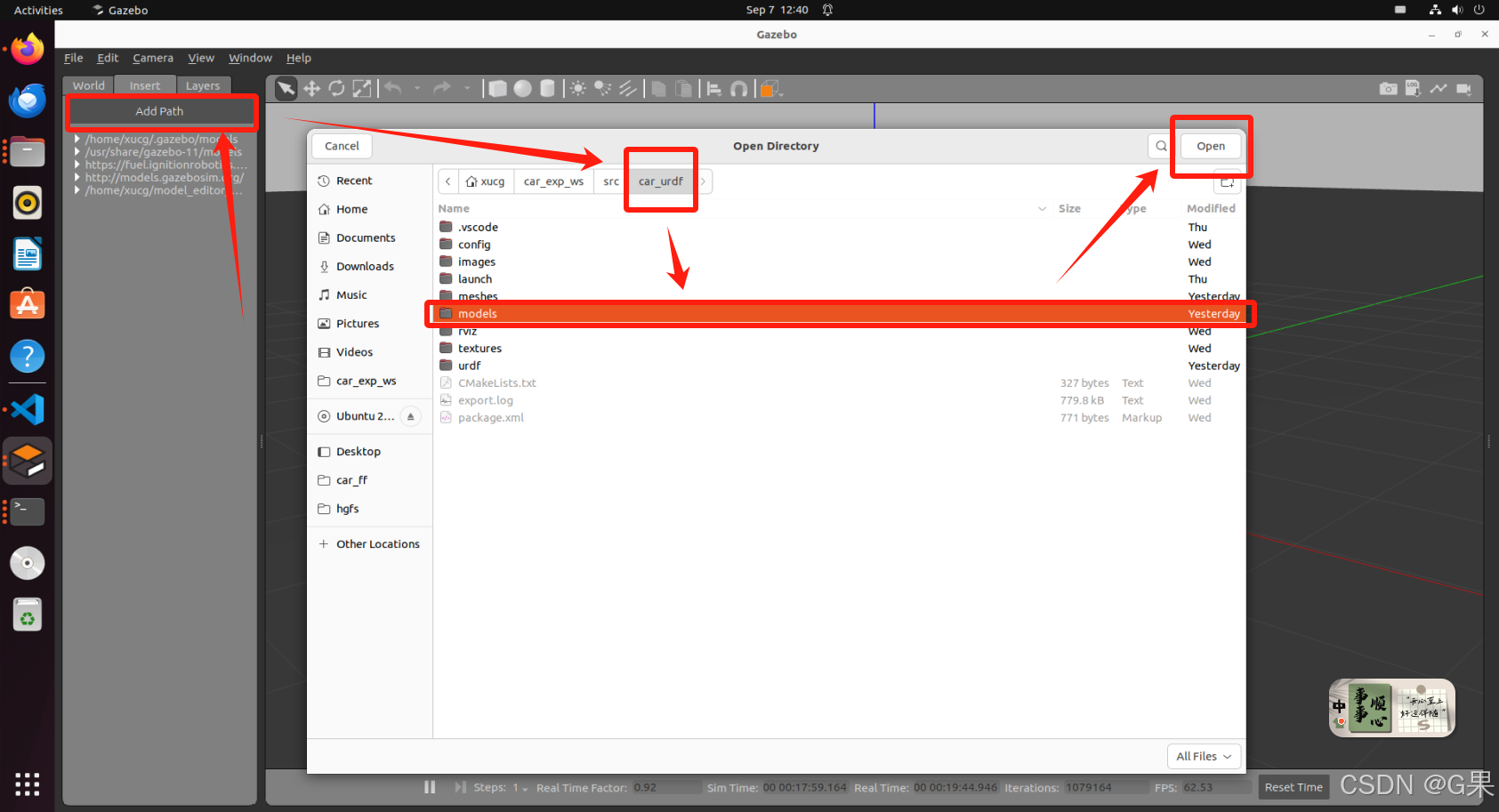Viewport: 1499px width, 812px height.
Task: Open search in the Open Directory dialog
Action: (x=1161, y=146)
